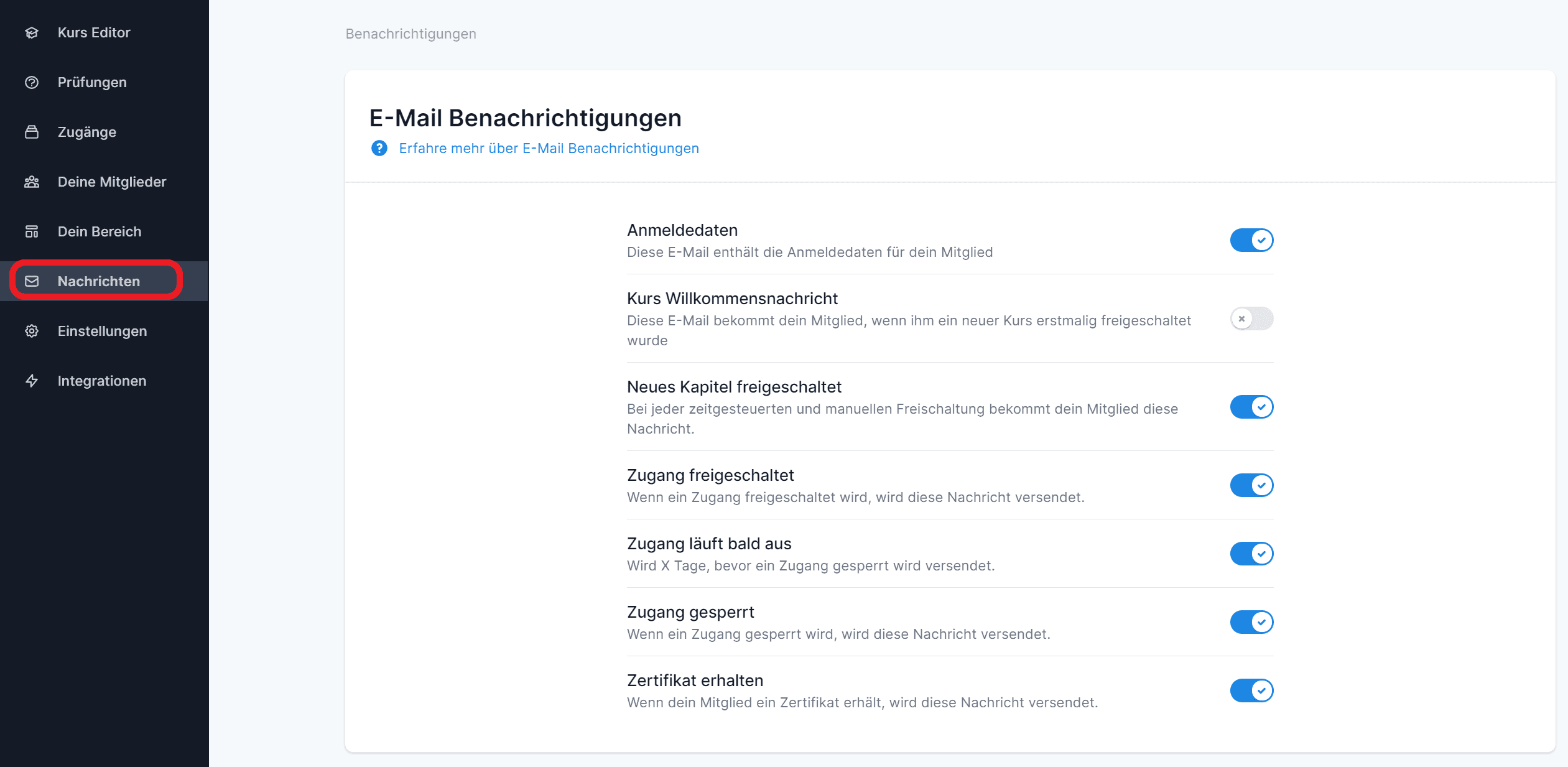Image resolution: width=1568 pixels, height=767 pixels.
Task: Open Kurs Editor in sidebar
Action: pos(104,32)
